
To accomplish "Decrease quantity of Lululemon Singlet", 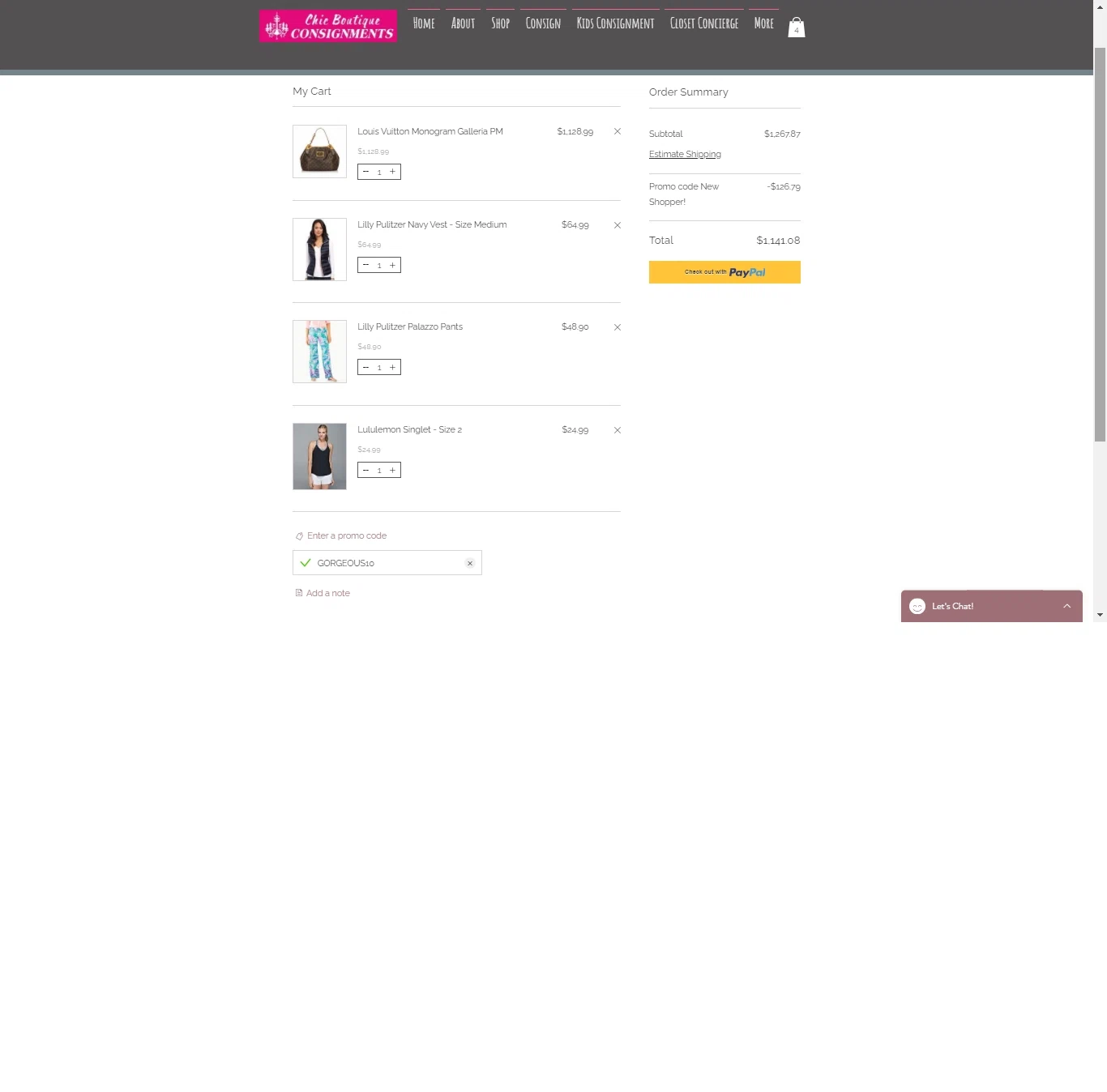I will pos(365,470).
